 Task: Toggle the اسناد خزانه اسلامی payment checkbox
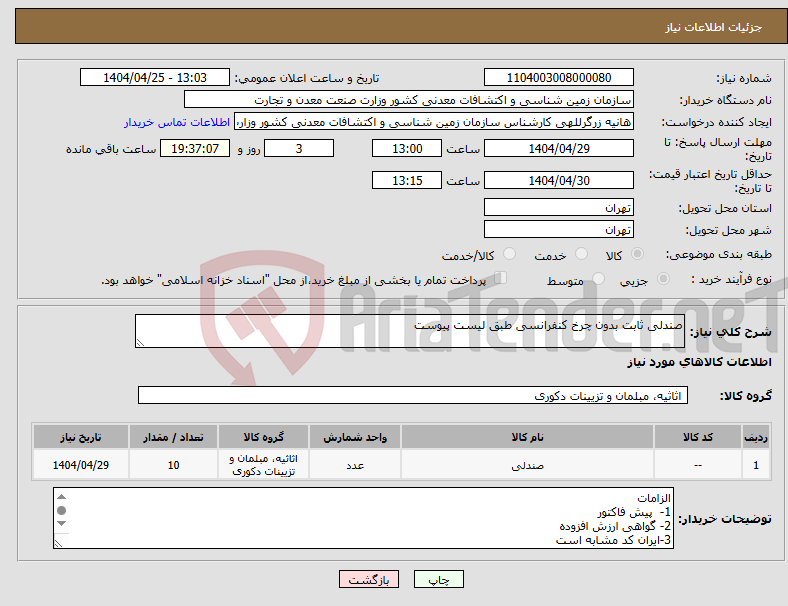coord(501,277)
